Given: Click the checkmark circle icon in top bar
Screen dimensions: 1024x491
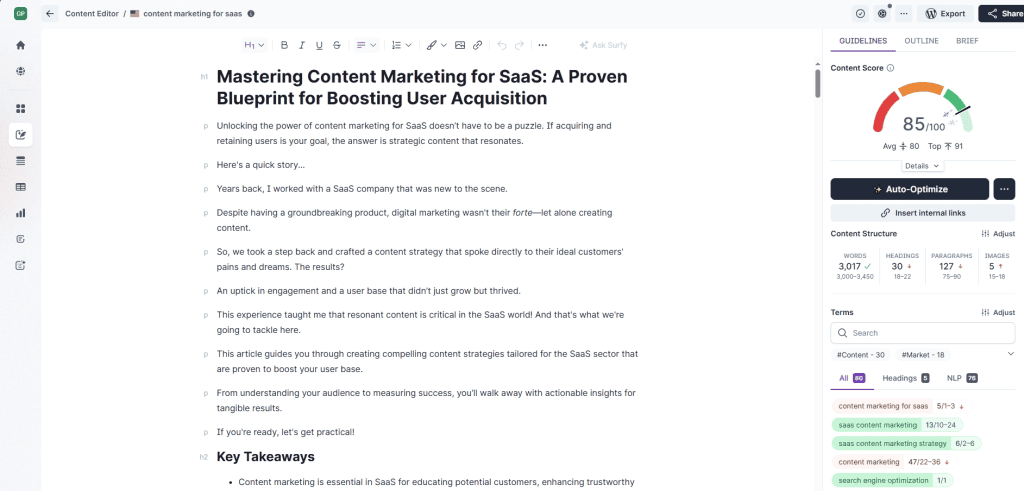Looking at the screenshot, I should tap(861, 13).
